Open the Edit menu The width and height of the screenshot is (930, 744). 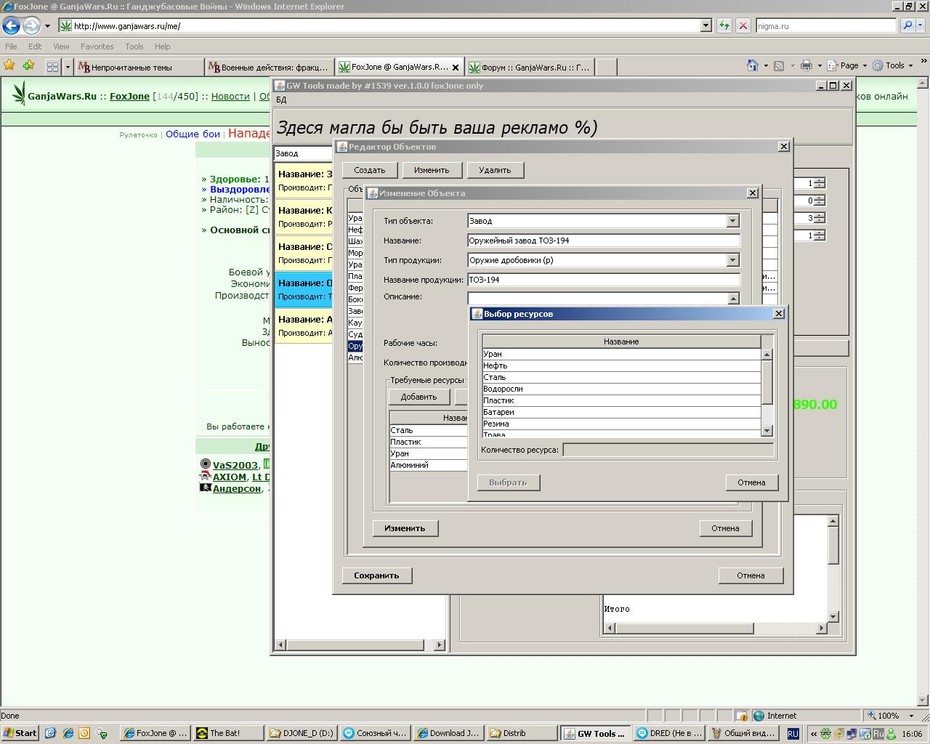tap(35, 46)
